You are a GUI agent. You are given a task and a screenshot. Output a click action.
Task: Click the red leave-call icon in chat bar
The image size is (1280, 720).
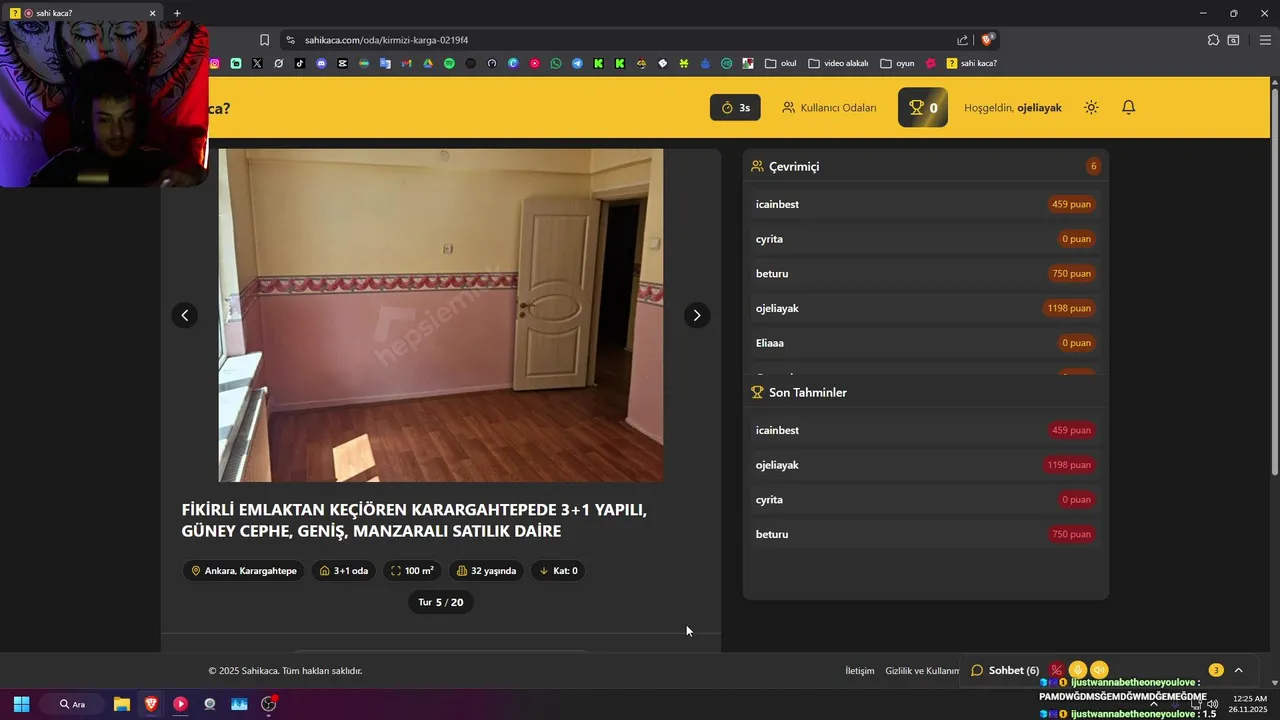1056,670
